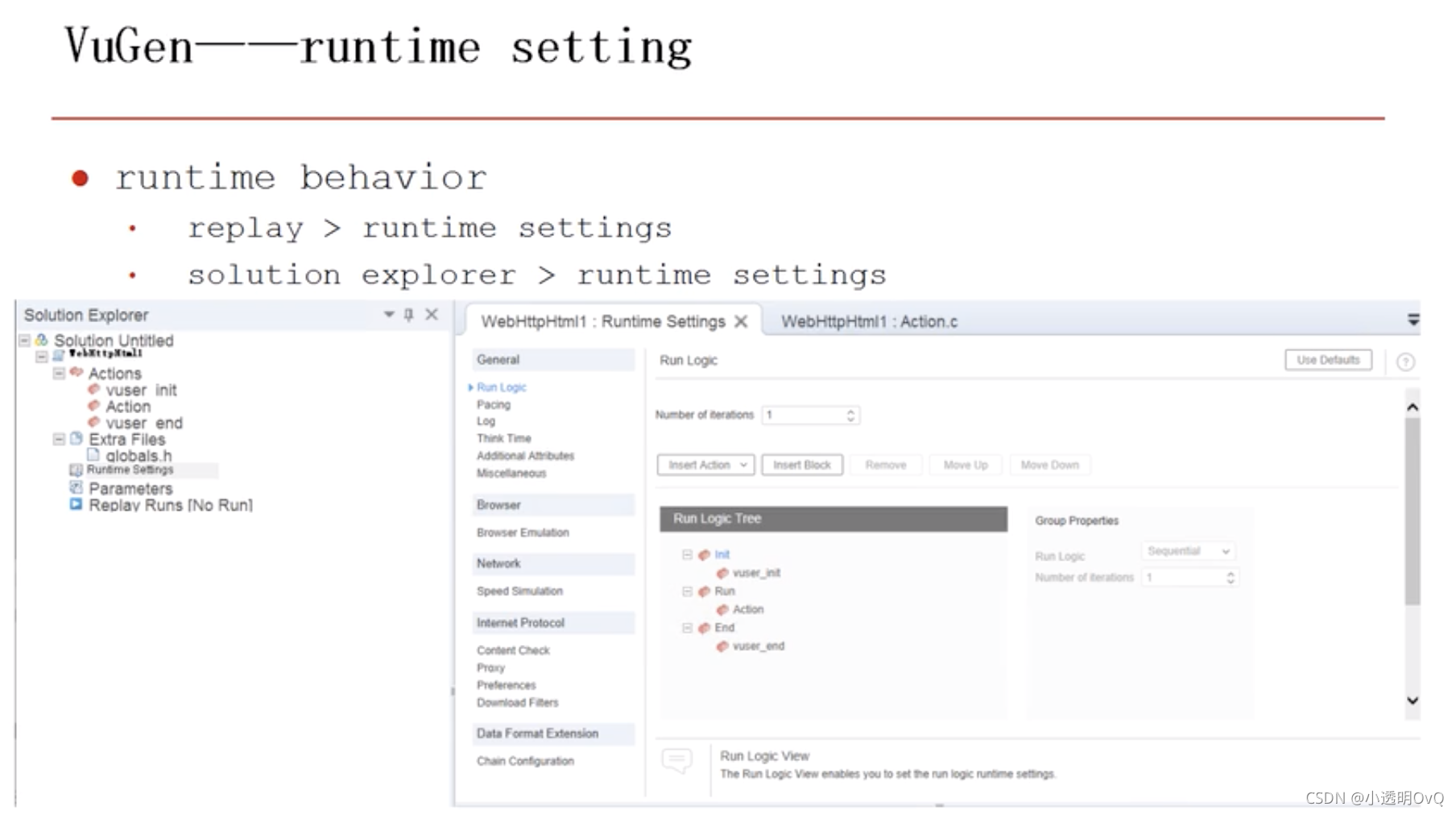
Task: Select Pacing settings
Action: coord(494,404)
